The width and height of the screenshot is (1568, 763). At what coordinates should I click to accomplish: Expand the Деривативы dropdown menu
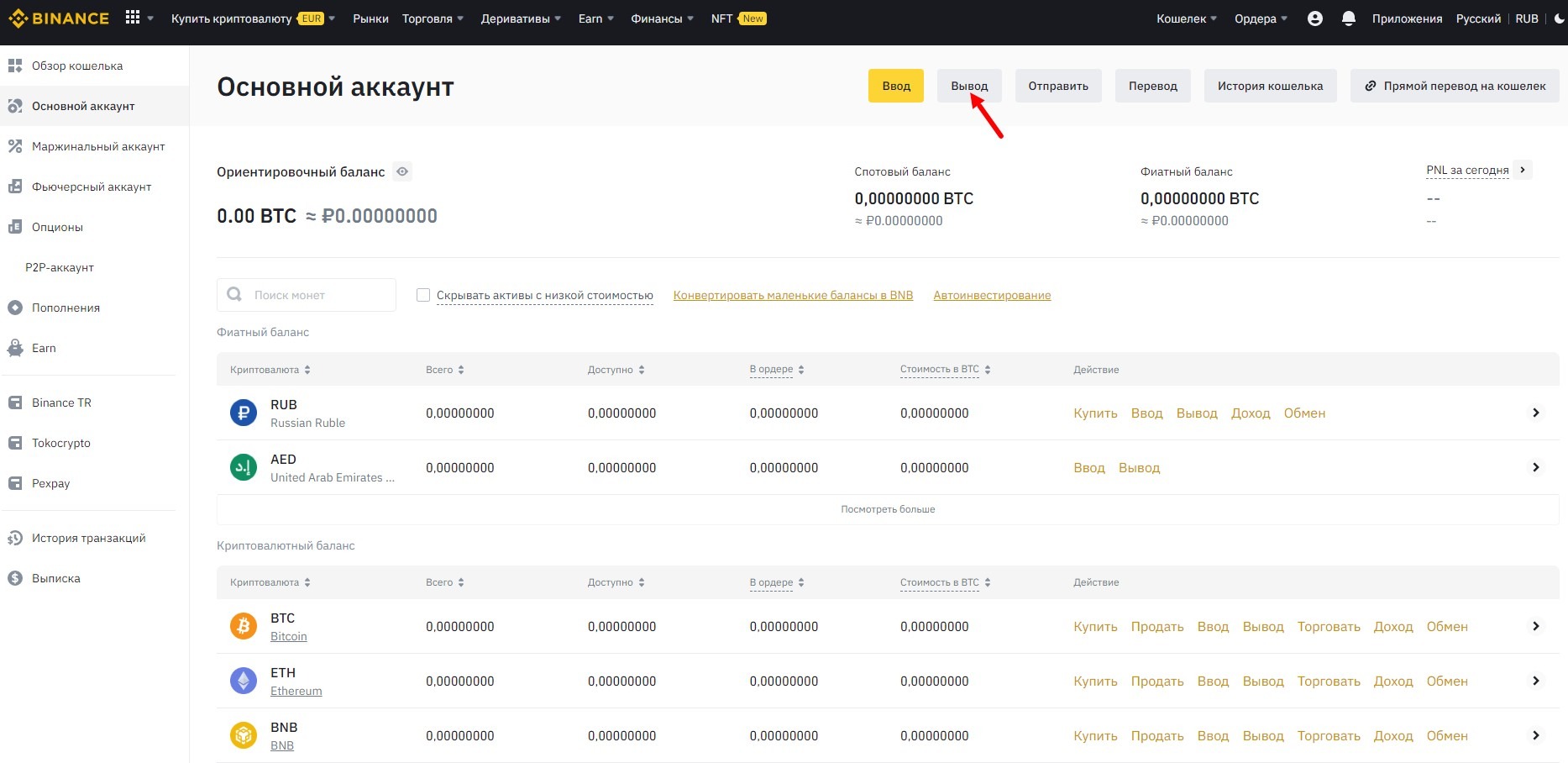(x=521, y=18)
